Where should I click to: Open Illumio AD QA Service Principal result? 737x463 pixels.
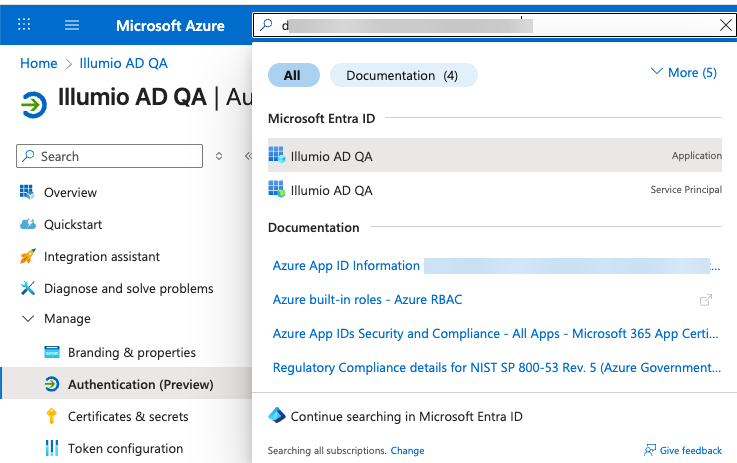[x=495, y=190]
